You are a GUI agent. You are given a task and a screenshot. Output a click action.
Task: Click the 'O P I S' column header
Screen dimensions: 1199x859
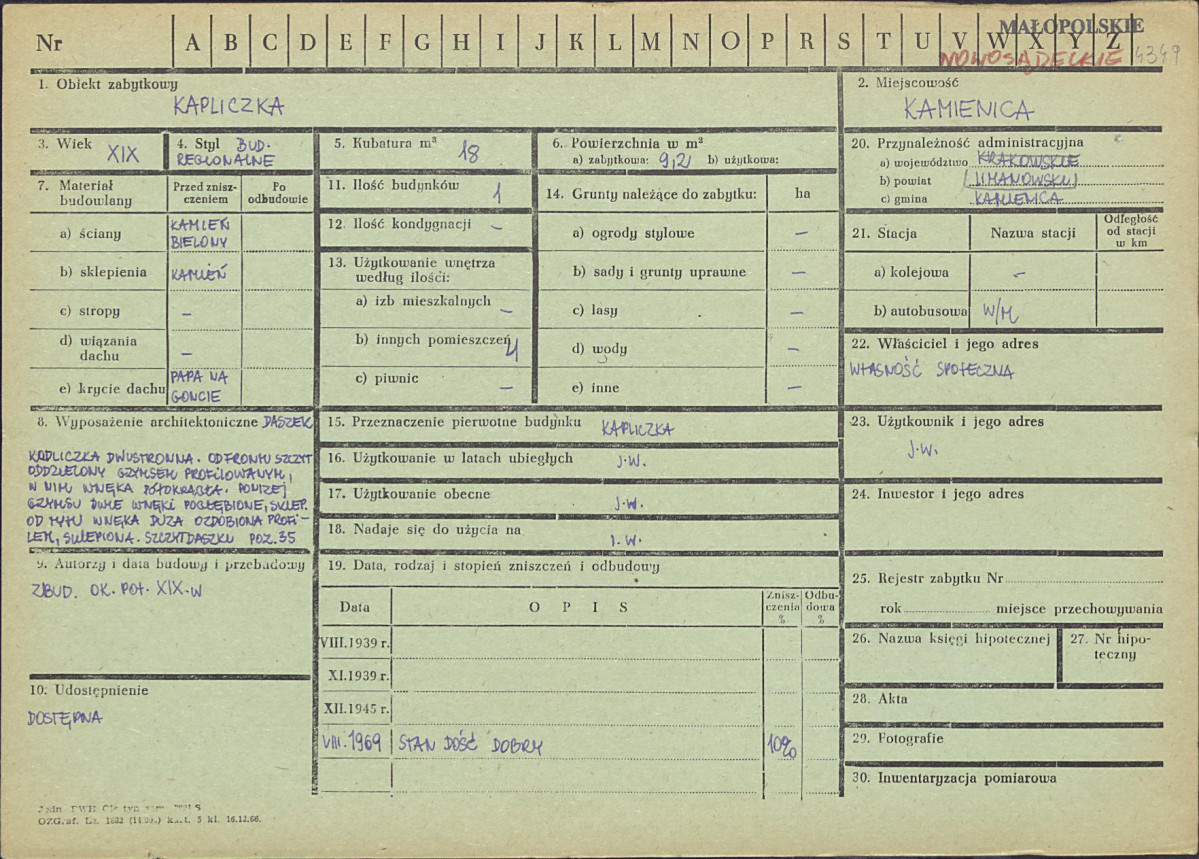pos(579,607)
